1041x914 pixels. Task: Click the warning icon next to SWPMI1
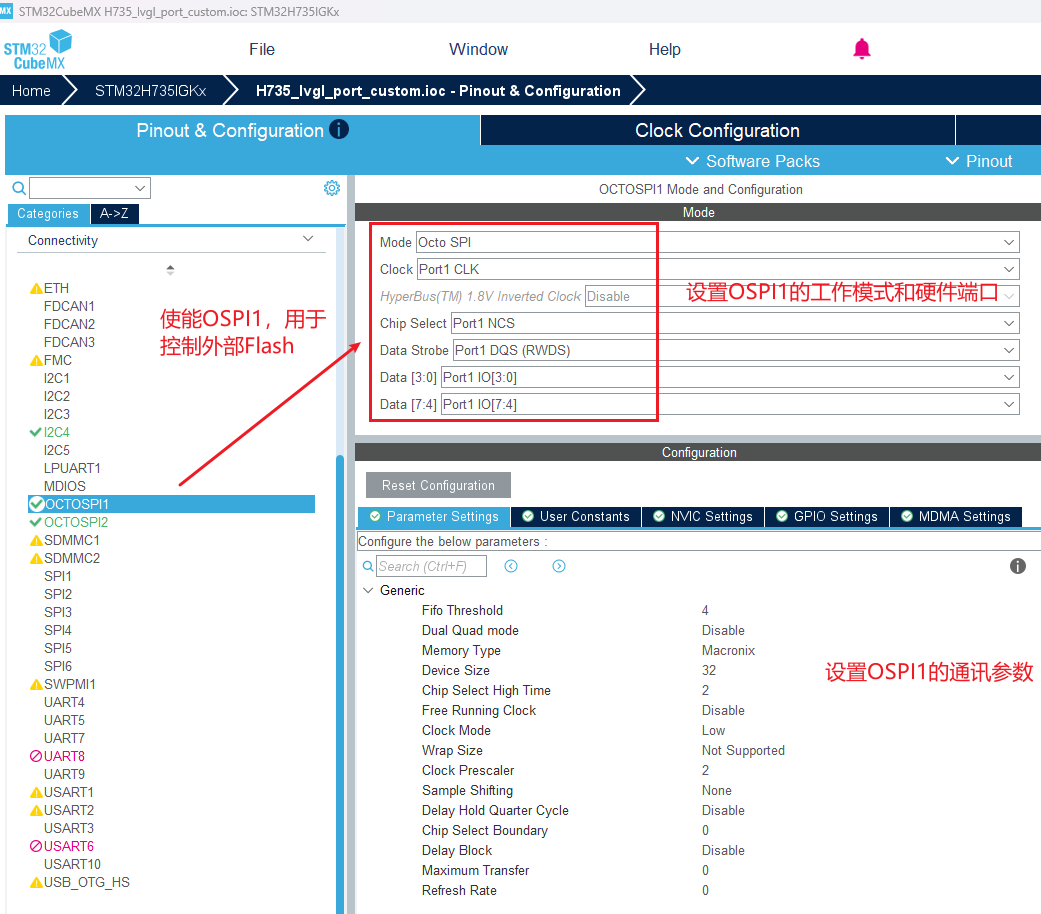(x=36, y=684)
